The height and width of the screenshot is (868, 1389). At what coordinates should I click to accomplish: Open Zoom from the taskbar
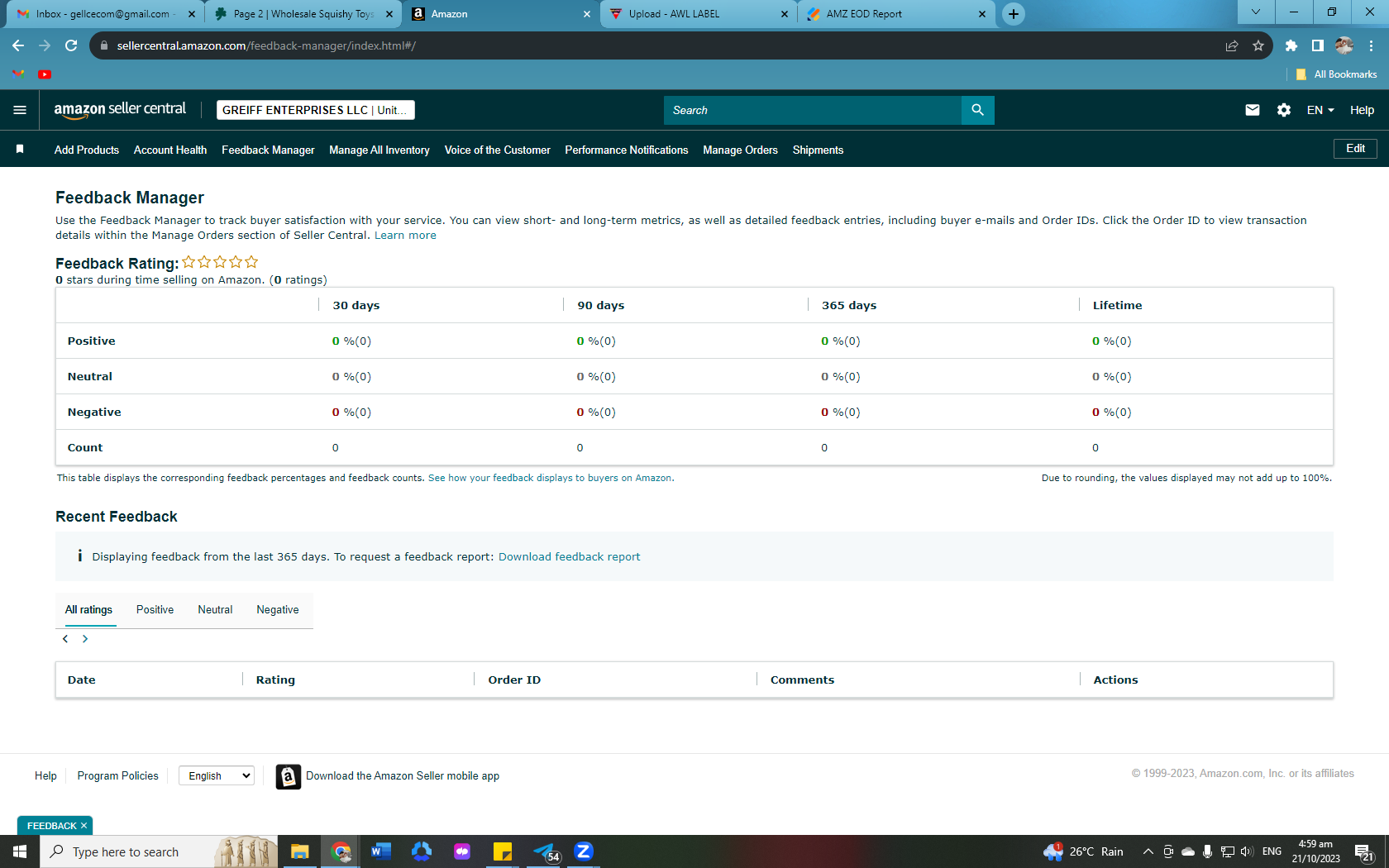click(x=584, y=851)
